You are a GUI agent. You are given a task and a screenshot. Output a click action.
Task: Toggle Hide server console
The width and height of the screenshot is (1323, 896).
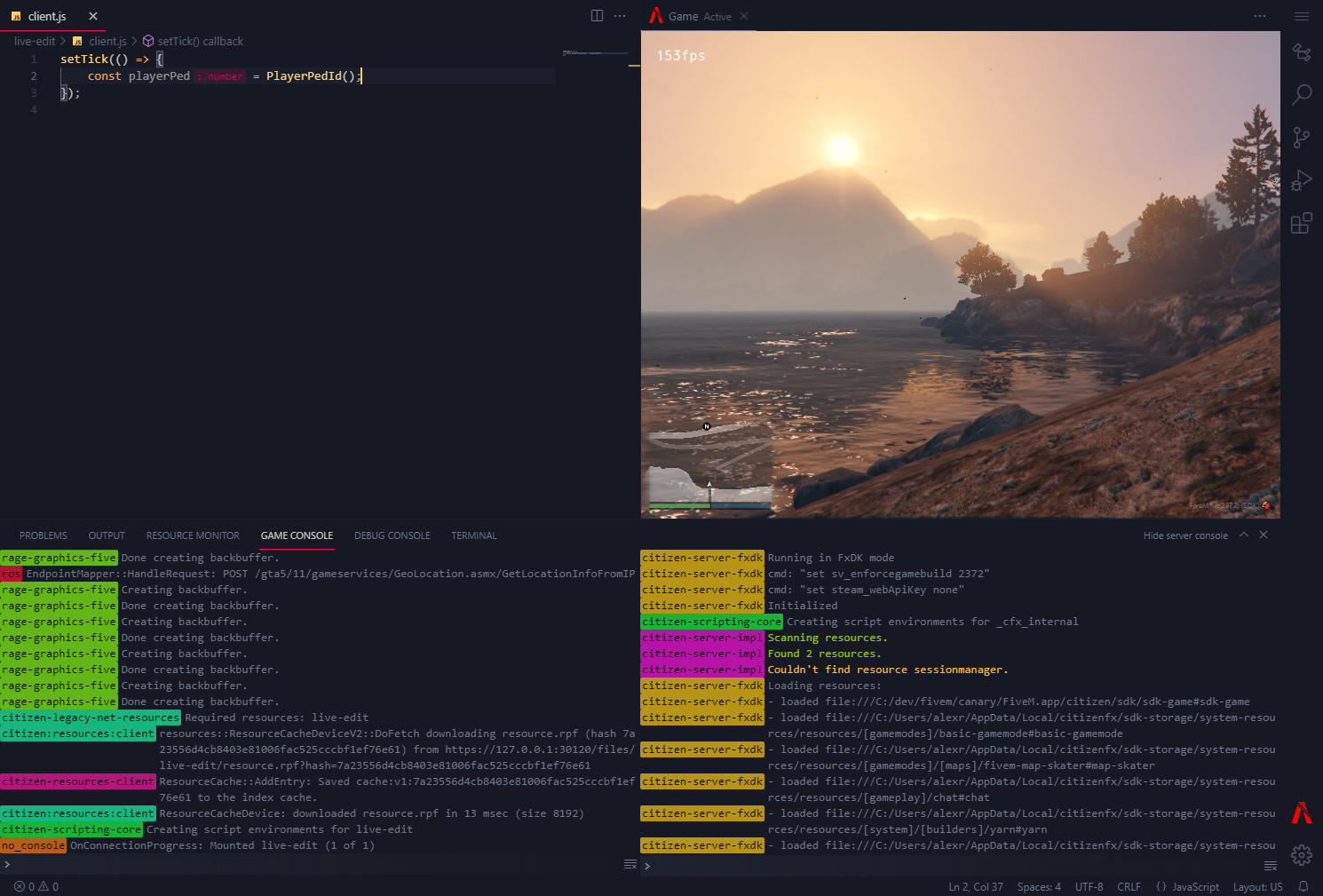pos(1185,535)
